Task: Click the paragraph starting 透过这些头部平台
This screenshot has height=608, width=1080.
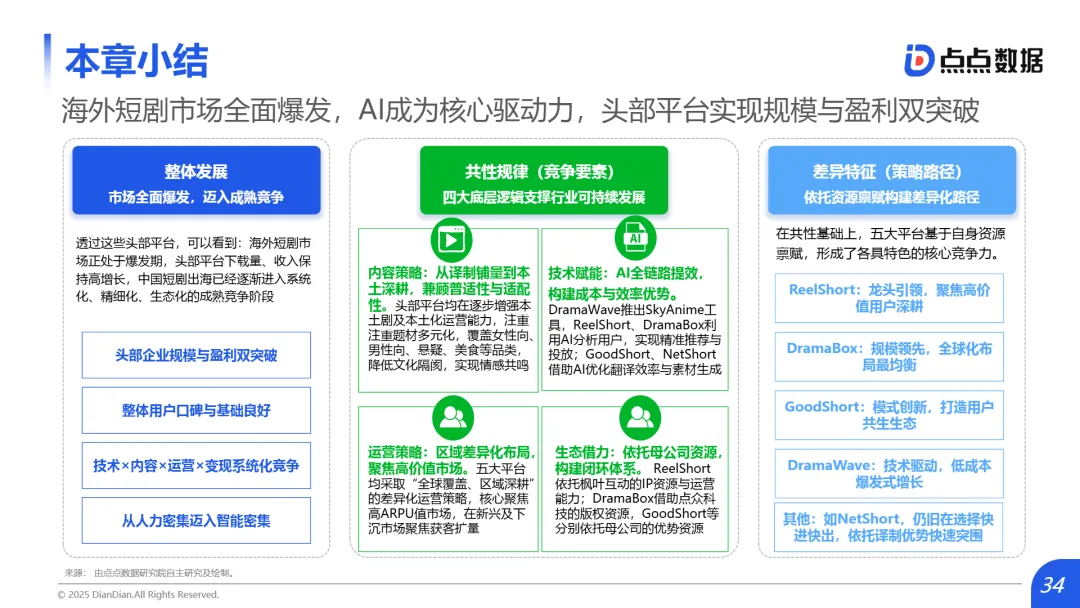Action: 194,269
